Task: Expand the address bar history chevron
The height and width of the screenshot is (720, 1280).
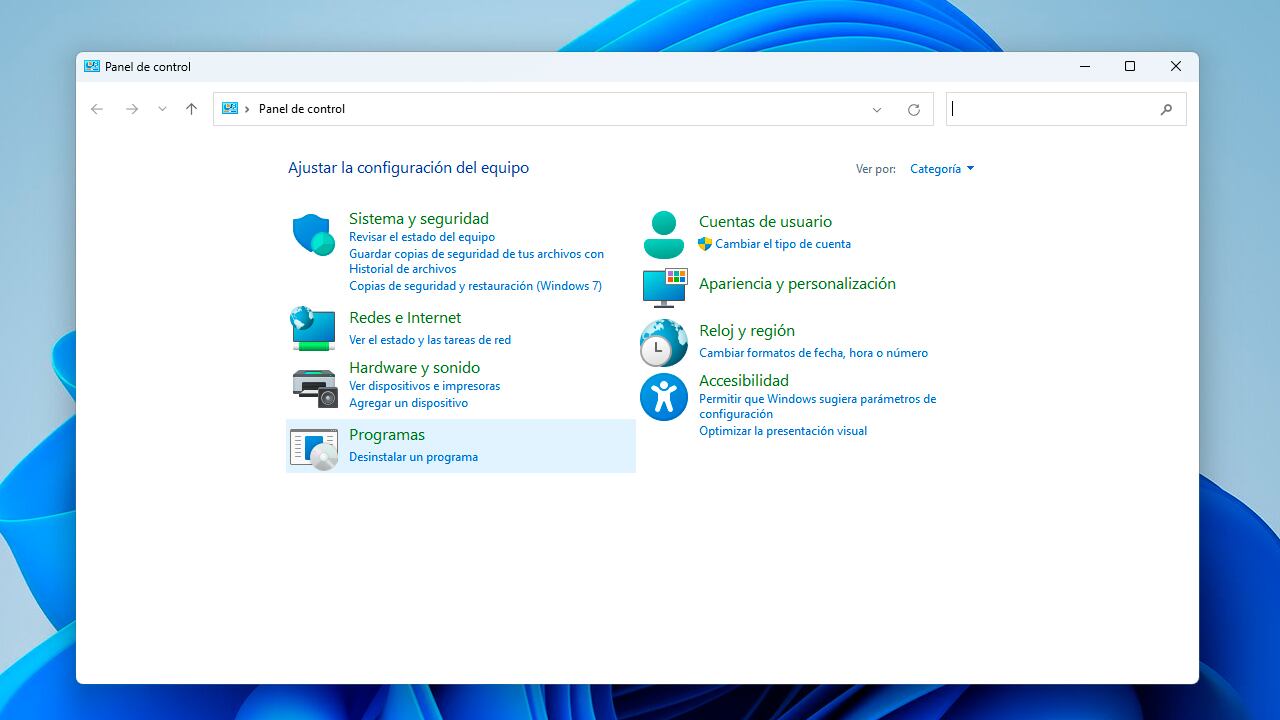Action: [x=877, y=109]
